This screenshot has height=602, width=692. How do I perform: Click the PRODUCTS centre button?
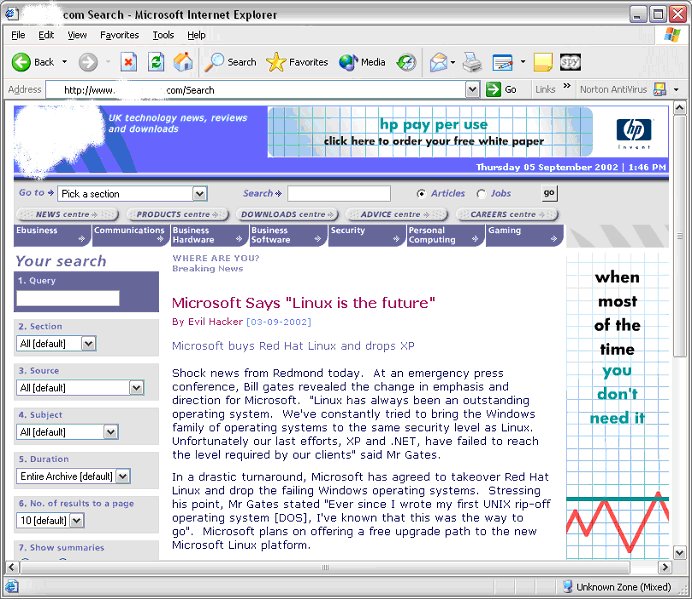coord(177,214)
